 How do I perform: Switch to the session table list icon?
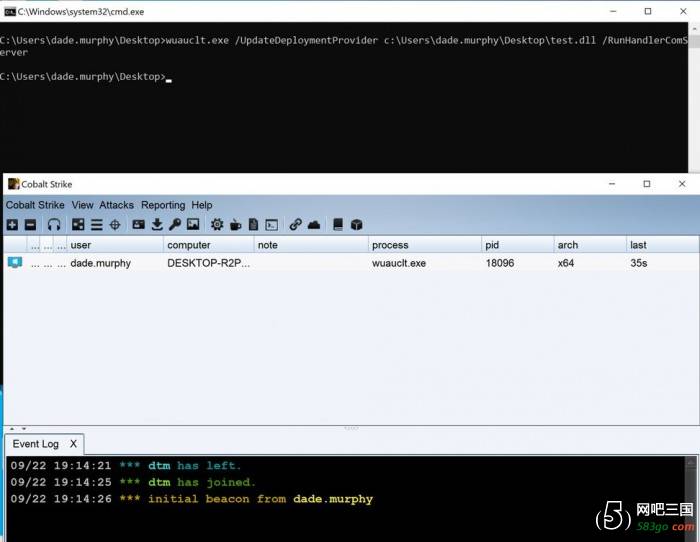[x=96, y=225]
